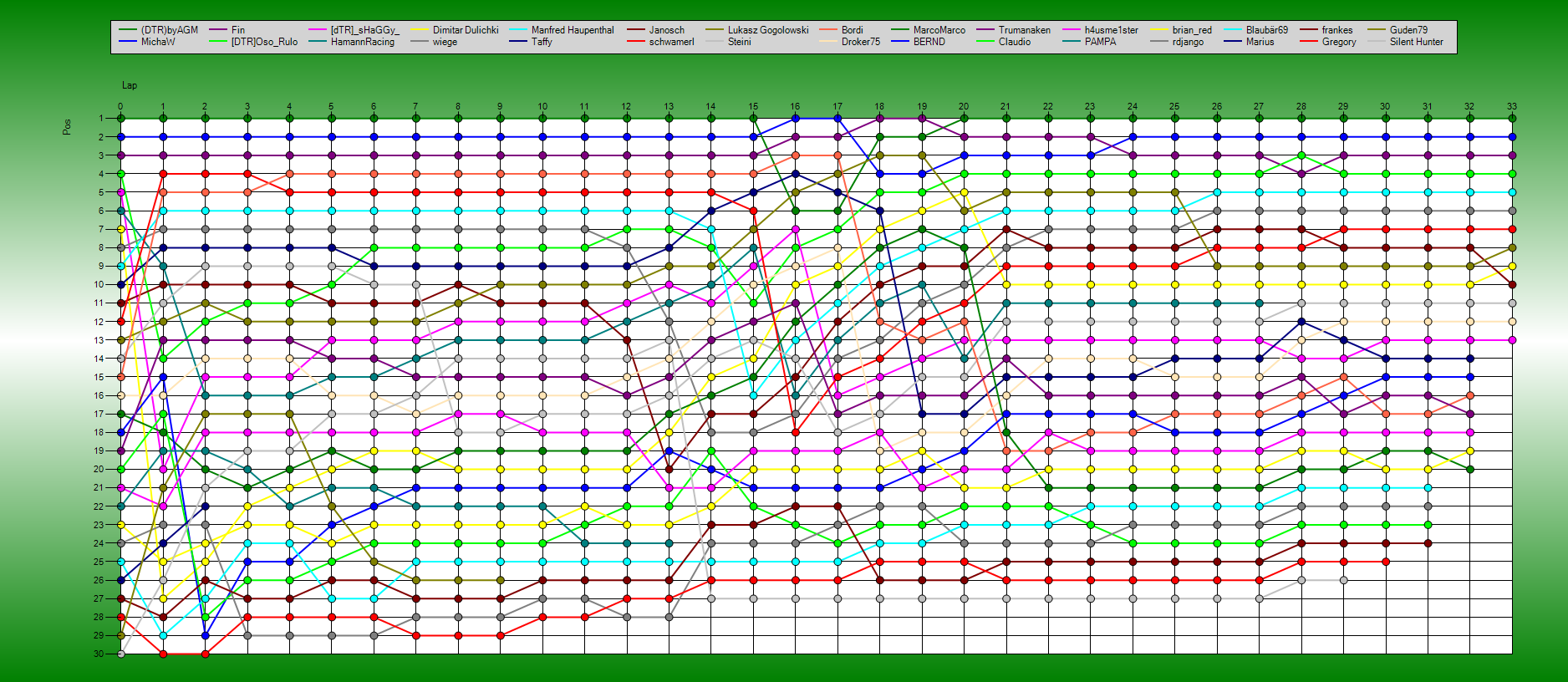This screenshot has height=682, width=1568.
Task: Click the Pos axis title
Action: tap(67, 127)
